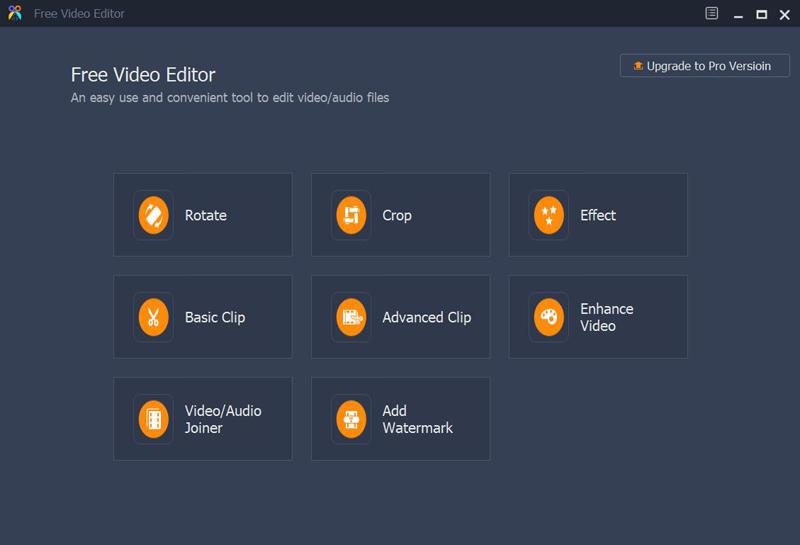This screenshot has height=545, width=800.
Task: Select the Advanced Clip text label
Action: click(x=426, y=317)
